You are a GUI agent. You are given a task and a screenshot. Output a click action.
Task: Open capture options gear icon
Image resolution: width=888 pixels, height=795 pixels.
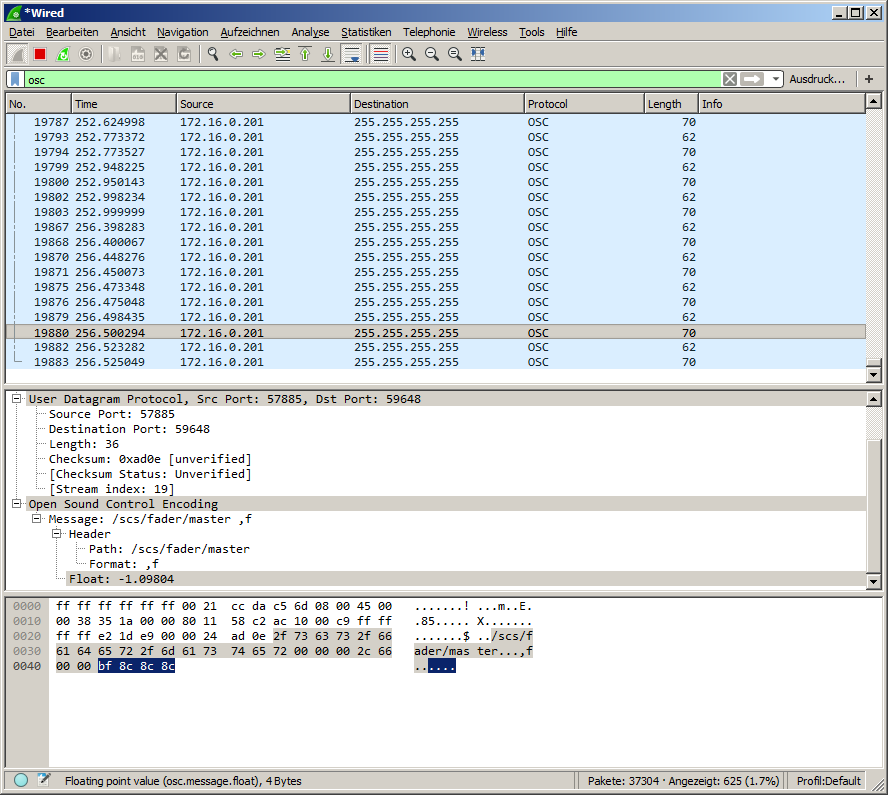(x=86, y=54)
